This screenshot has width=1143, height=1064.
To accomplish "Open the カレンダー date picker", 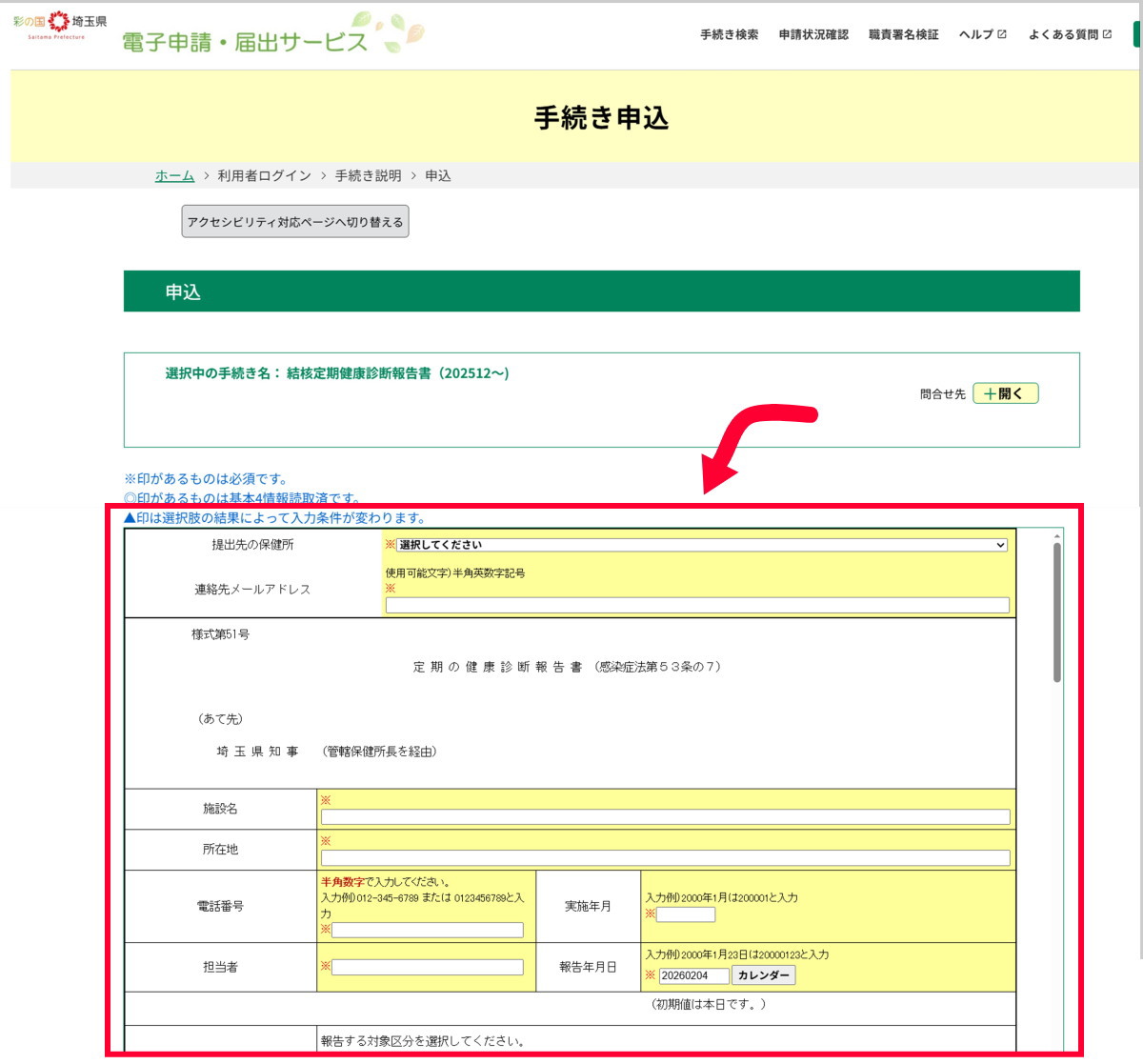I will (x=763, y=975).
